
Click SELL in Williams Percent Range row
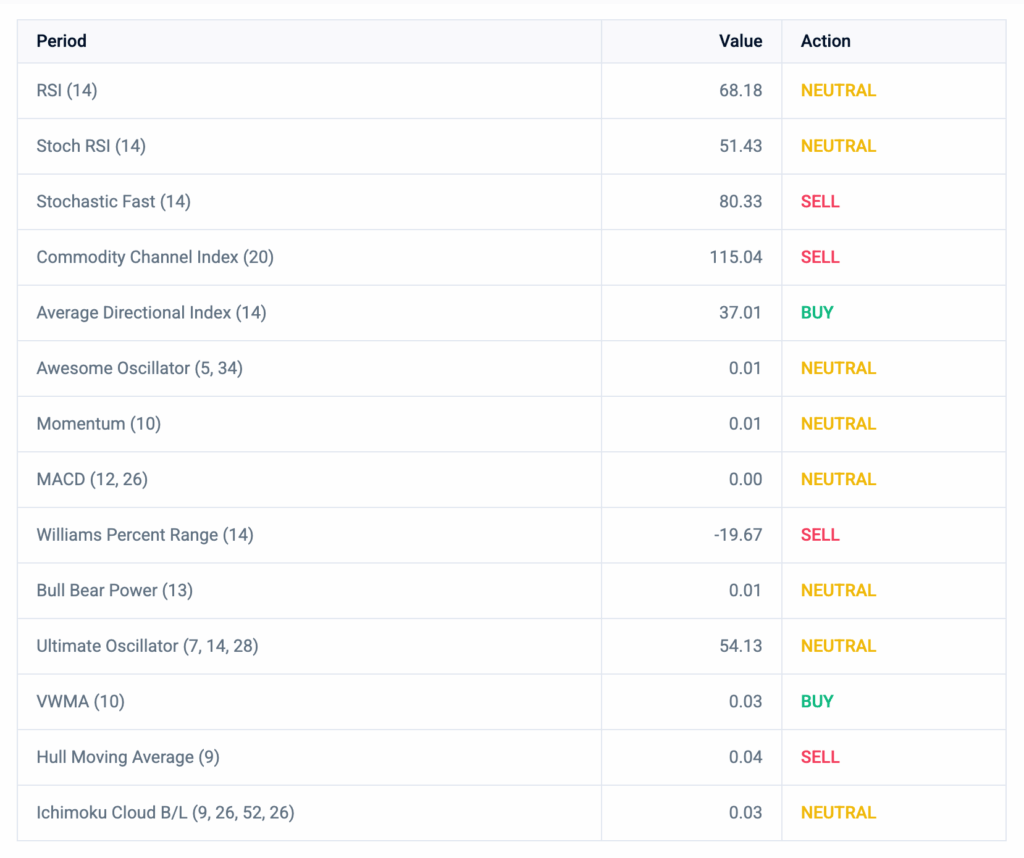click(x=820, y=534)
